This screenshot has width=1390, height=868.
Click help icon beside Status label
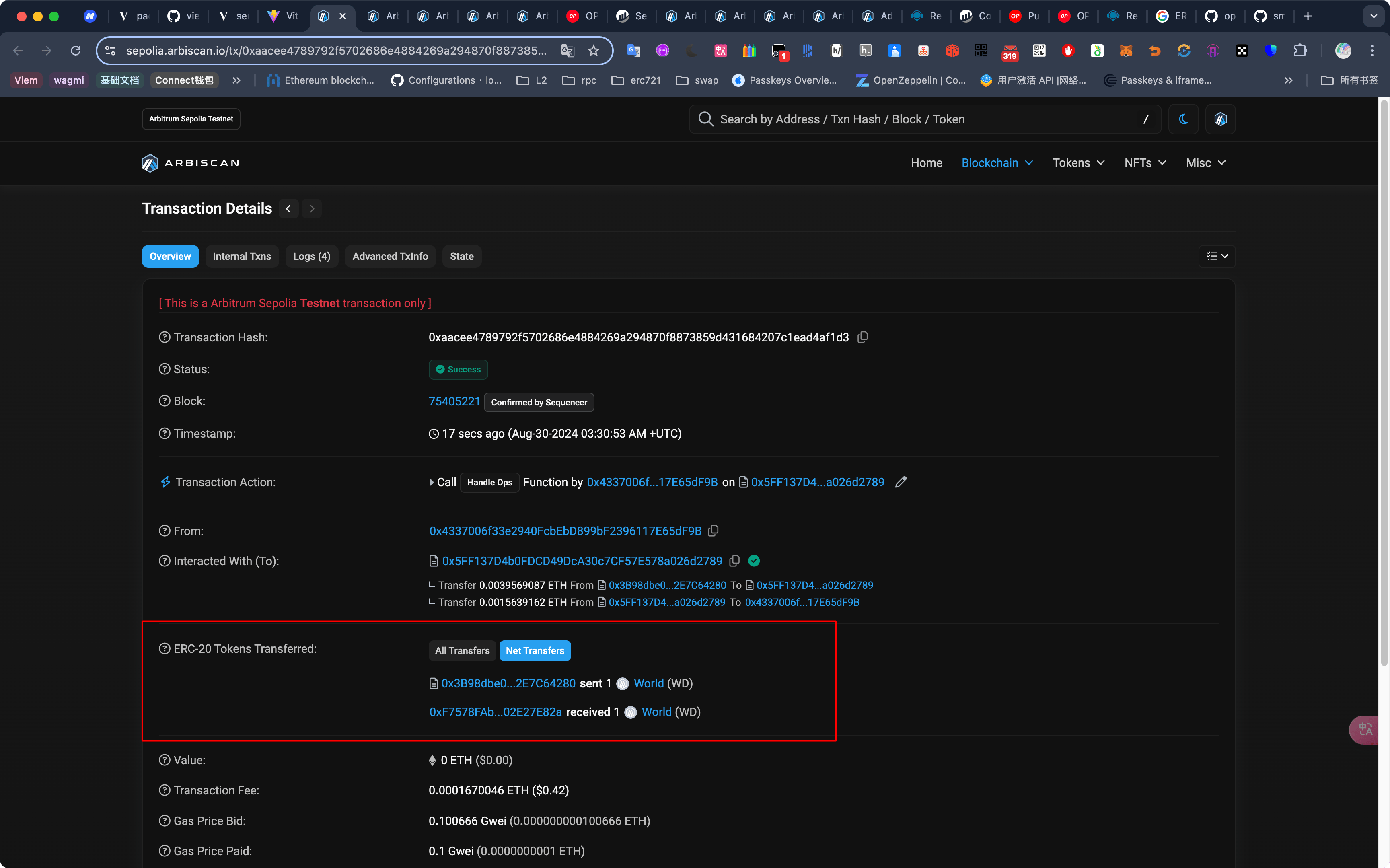click(164, 369)
